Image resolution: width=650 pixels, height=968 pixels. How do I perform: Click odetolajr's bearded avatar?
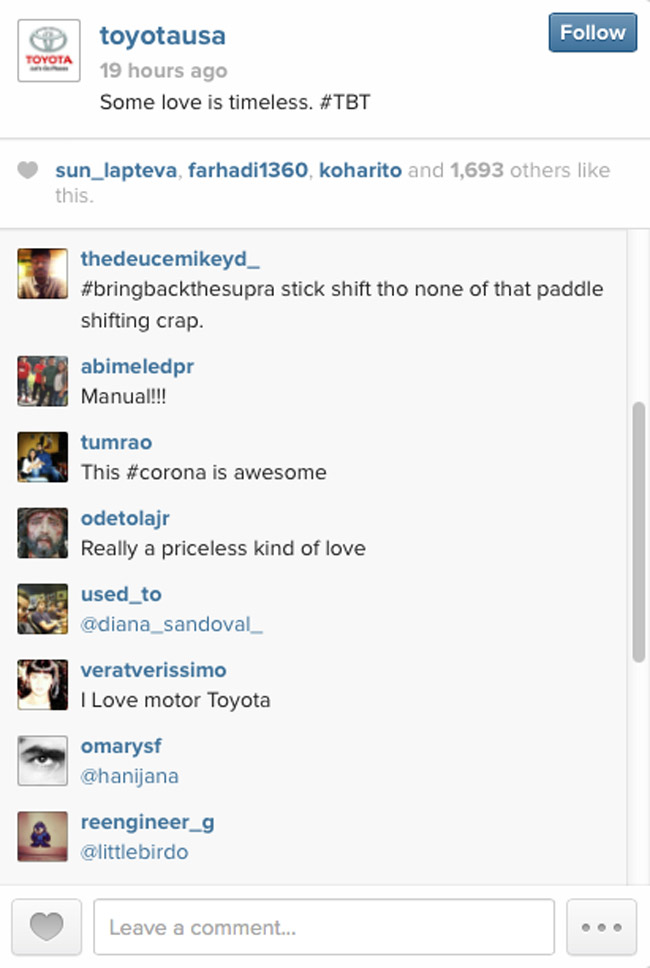tap(43, 533)
